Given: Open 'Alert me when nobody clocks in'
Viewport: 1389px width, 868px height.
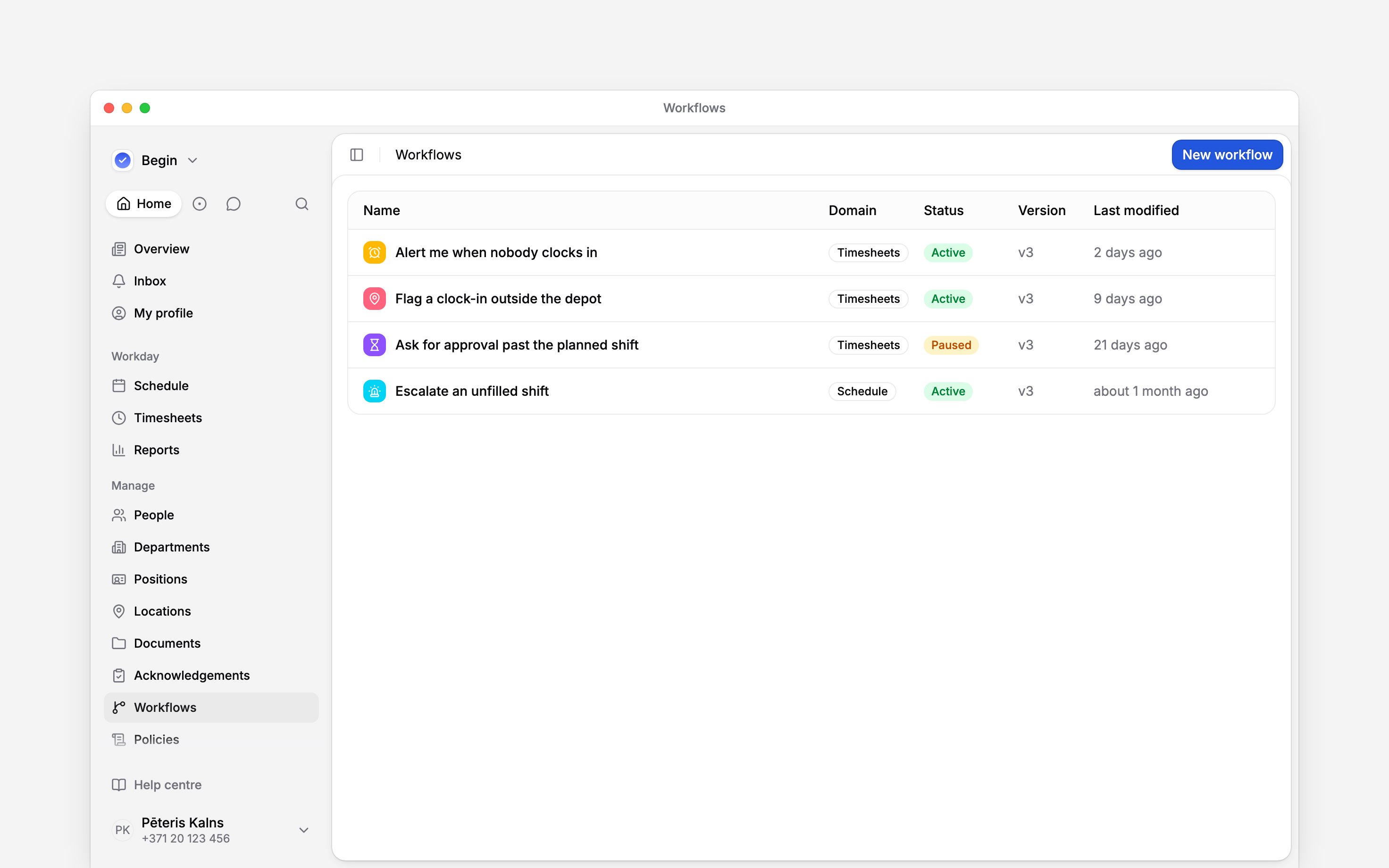Looking at the screenshot, I should [496, 252].
